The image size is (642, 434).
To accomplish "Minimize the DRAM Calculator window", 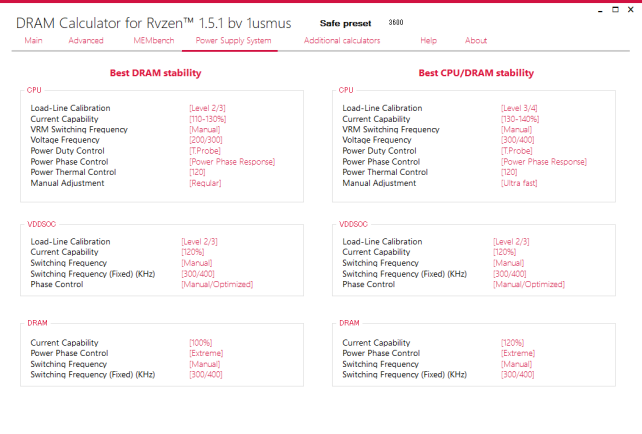I will pyautogui.click(x=600, y=10).
